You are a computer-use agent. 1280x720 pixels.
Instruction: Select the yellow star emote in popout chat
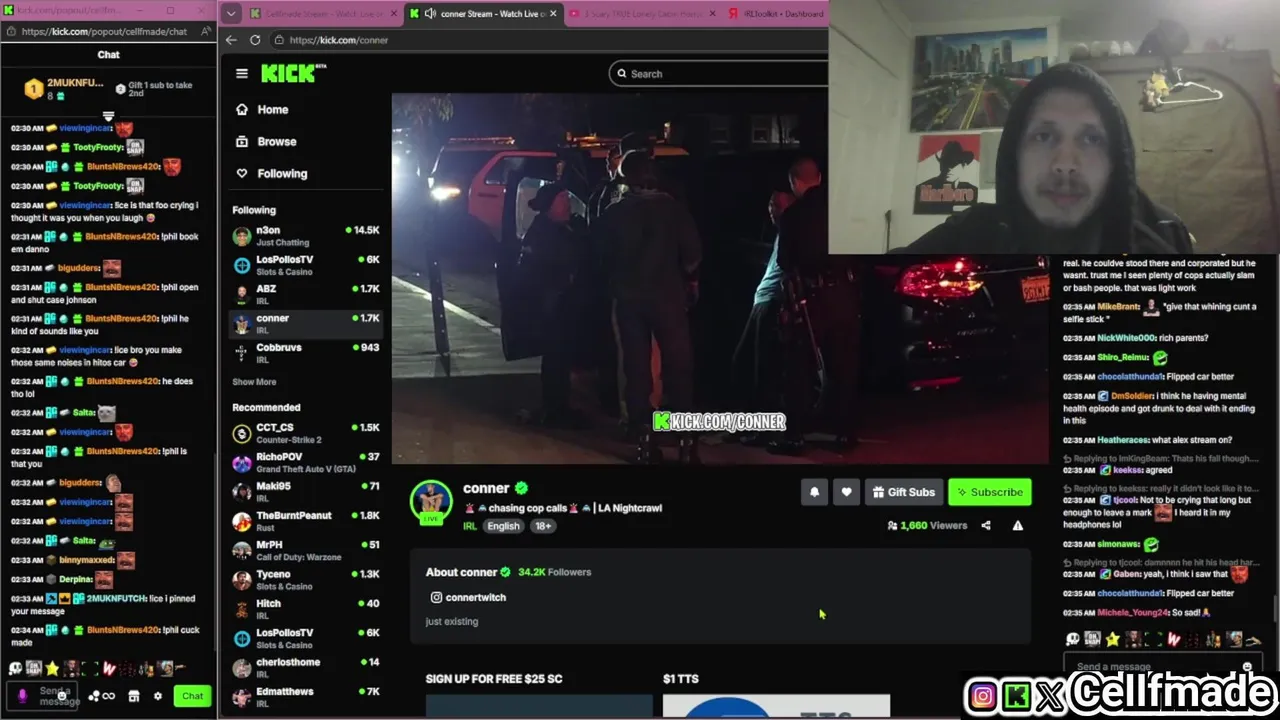(x=52, y=668)
